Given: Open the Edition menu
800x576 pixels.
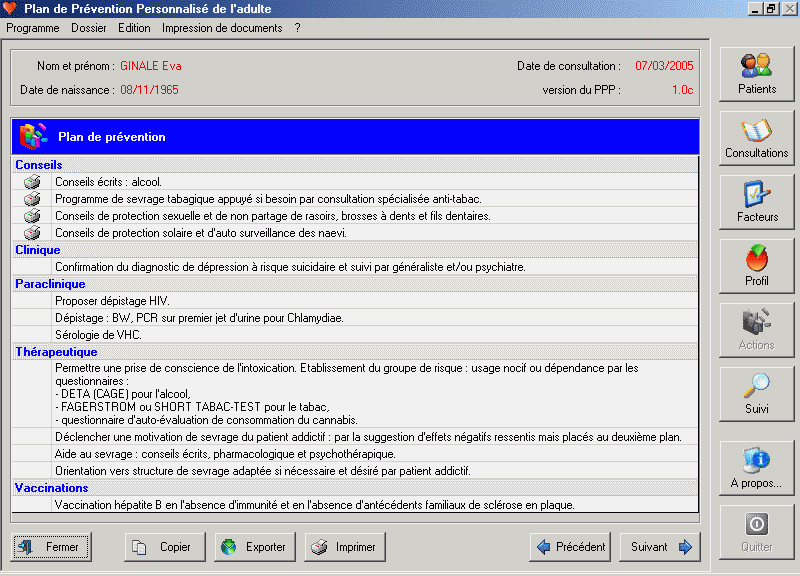Looking at the screenshot, I should pyautogui.click(x=134, y=28).
